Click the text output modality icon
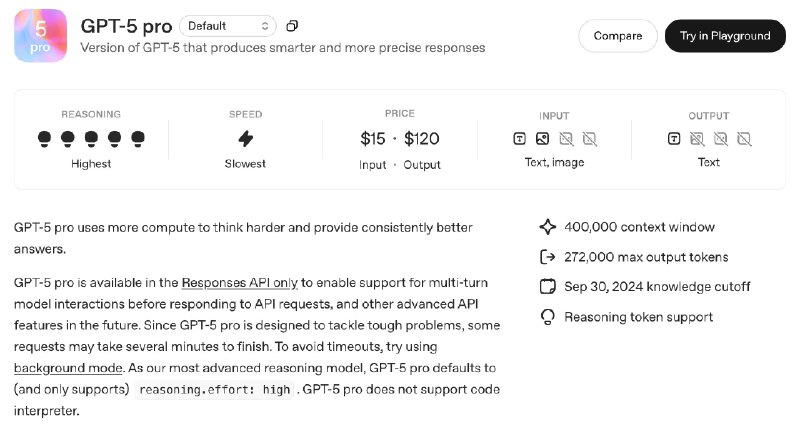 coord(674,138)
